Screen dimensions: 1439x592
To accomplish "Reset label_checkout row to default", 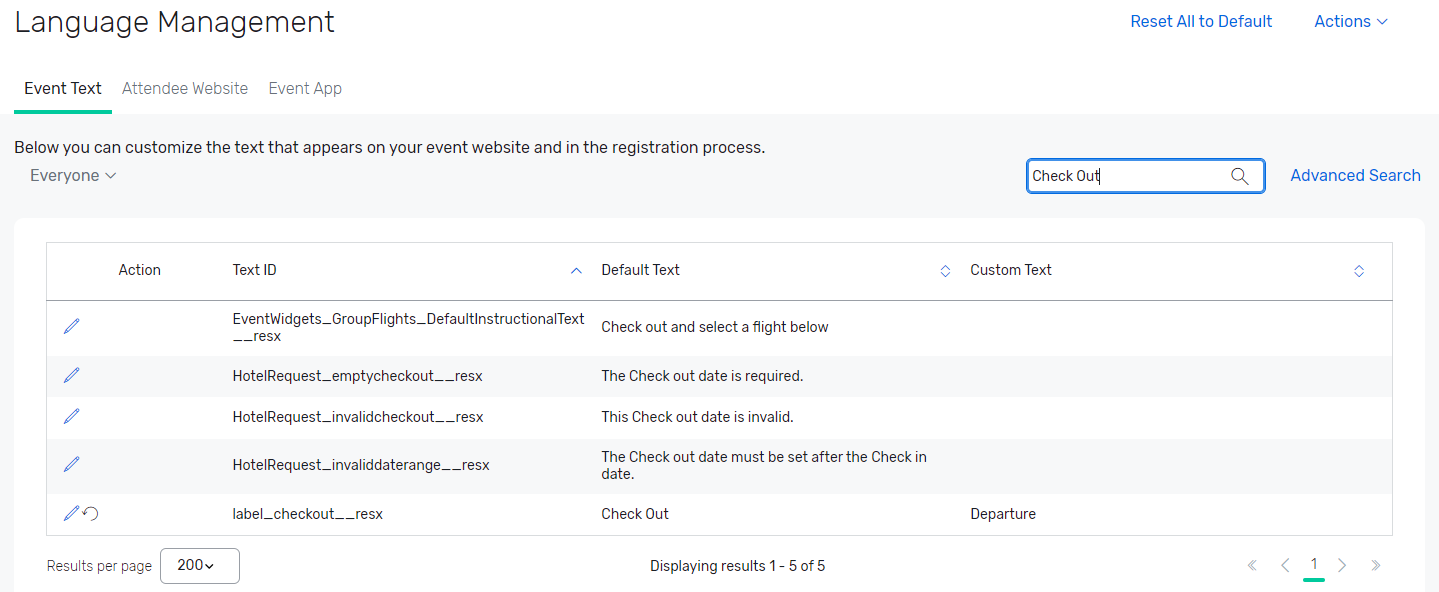I will 91,514.
